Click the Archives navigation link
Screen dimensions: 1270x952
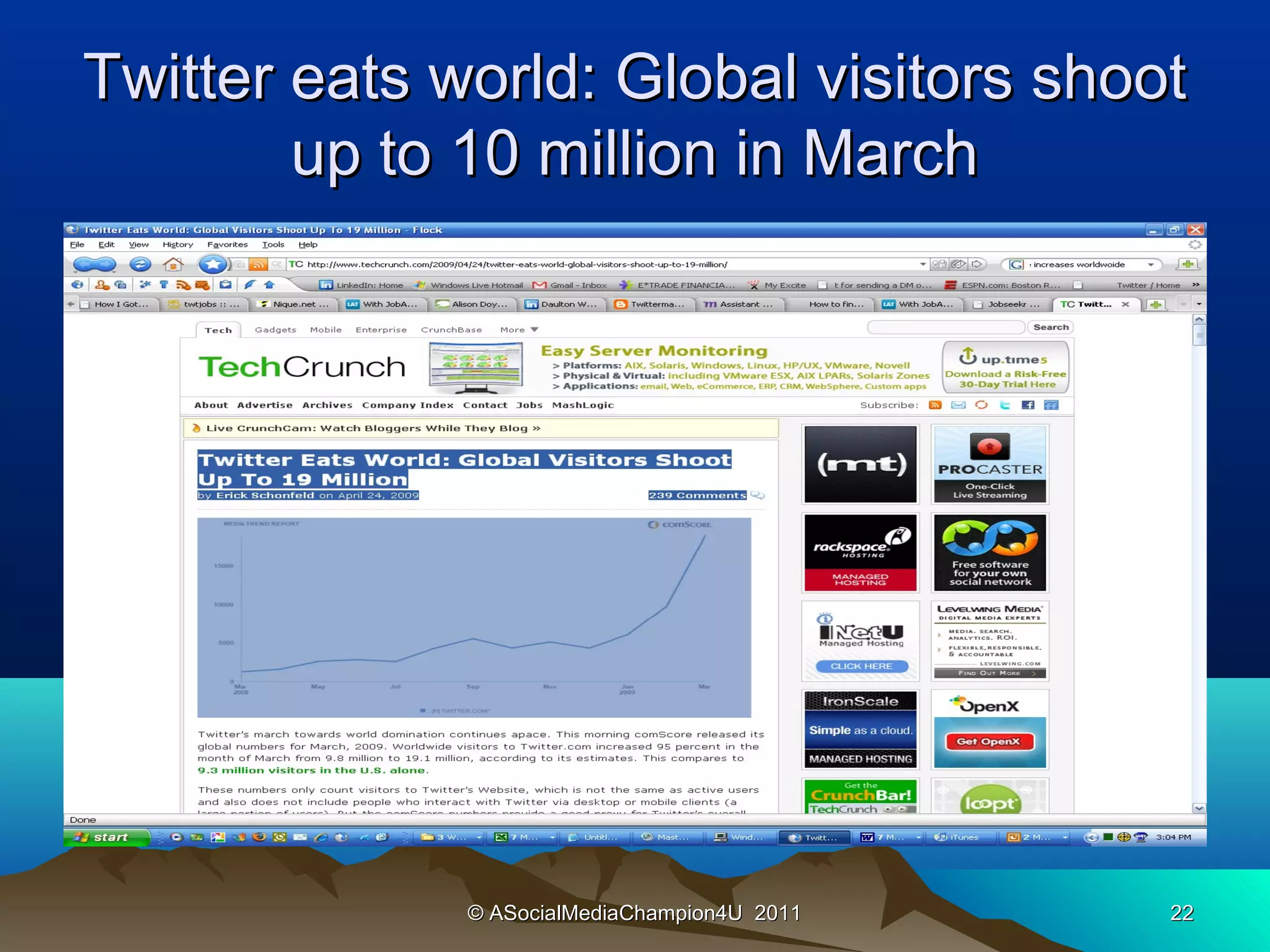[327, 405]
